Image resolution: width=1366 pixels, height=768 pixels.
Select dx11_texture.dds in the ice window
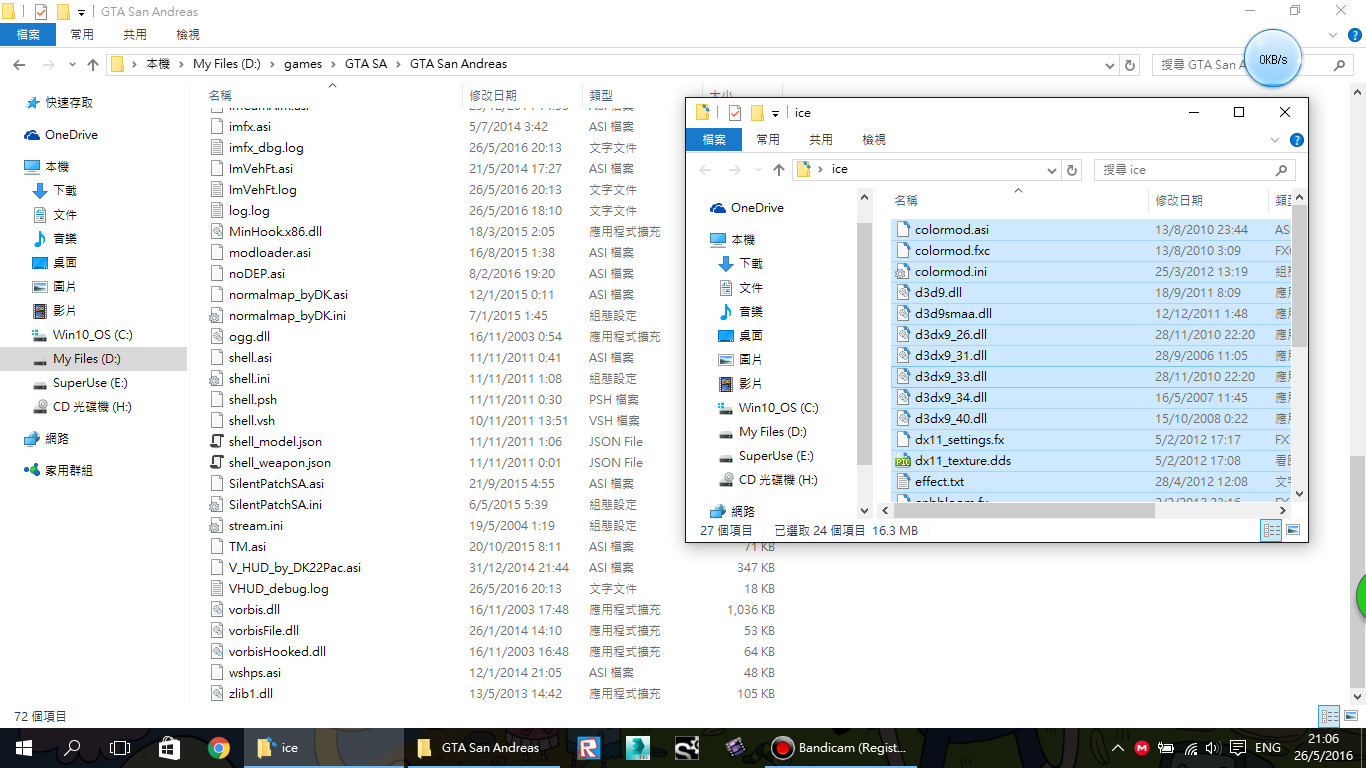point(962,461)
